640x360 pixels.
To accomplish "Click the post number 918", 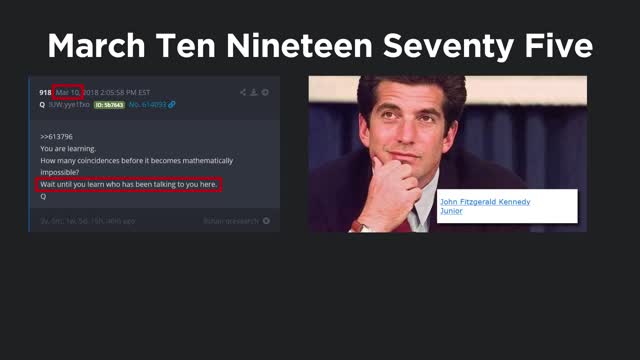I will tap(45, 93).
